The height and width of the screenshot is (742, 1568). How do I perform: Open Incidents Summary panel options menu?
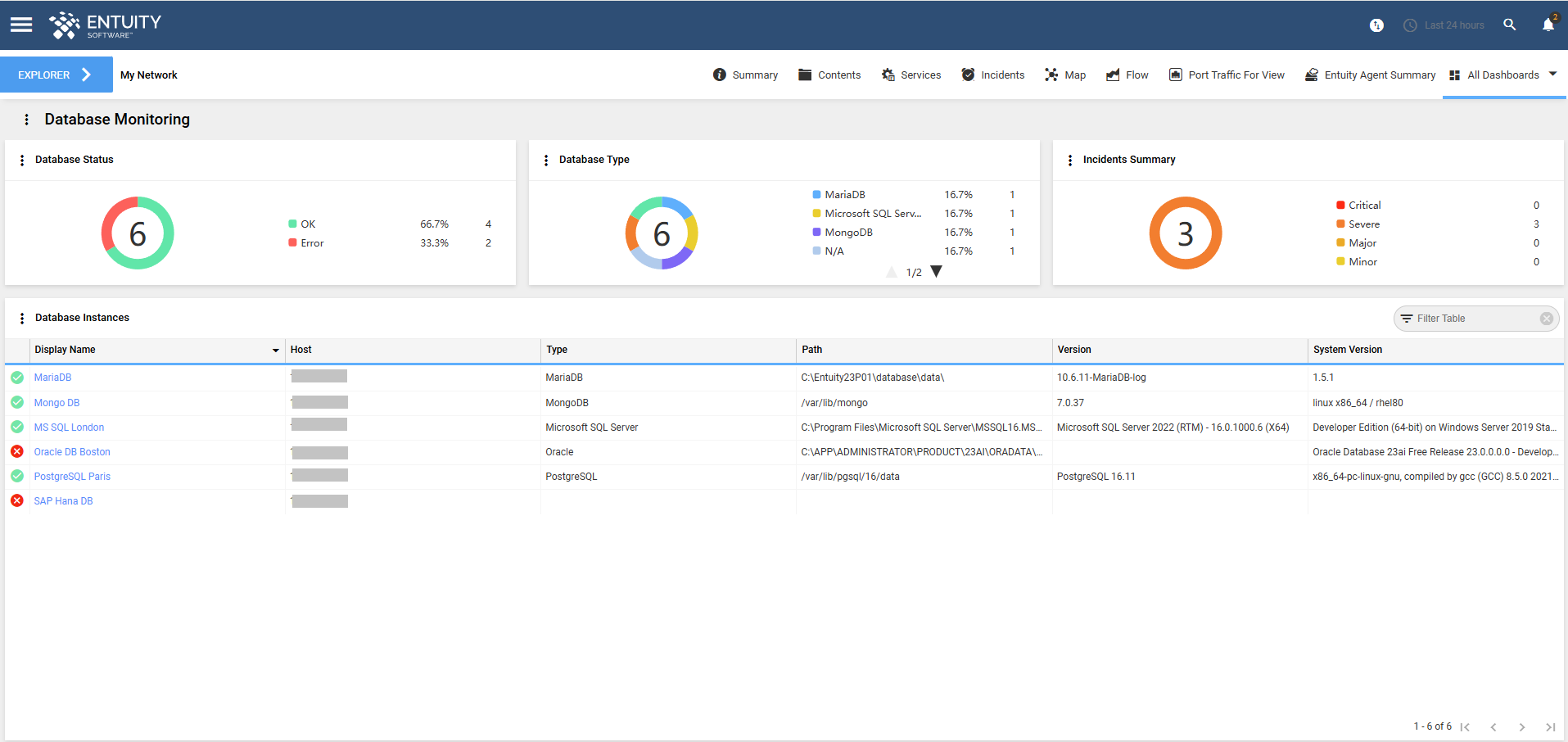1070,161
